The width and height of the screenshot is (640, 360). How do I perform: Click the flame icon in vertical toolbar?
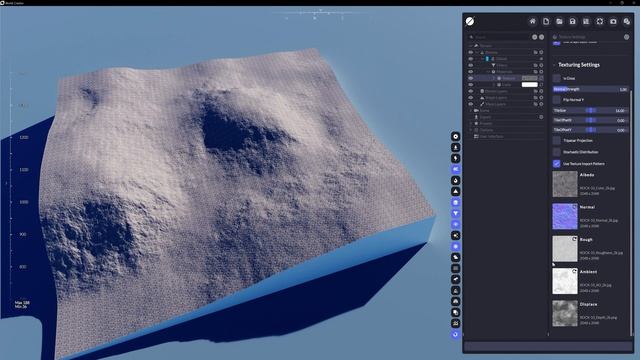(456, 180)
